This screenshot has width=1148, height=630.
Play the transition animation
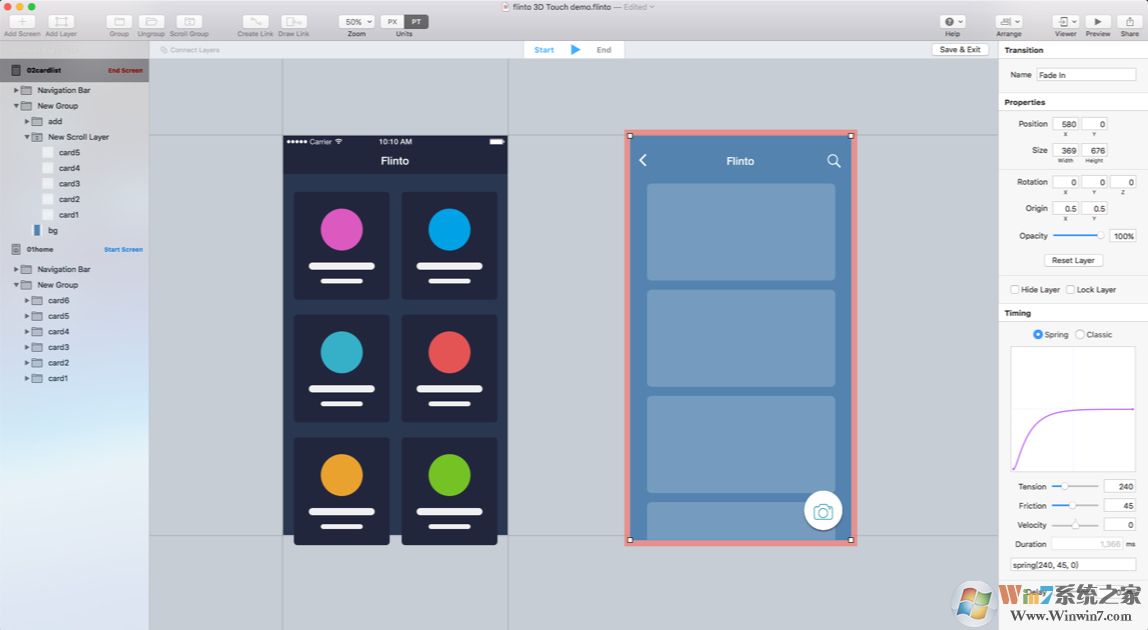point(575,50)
